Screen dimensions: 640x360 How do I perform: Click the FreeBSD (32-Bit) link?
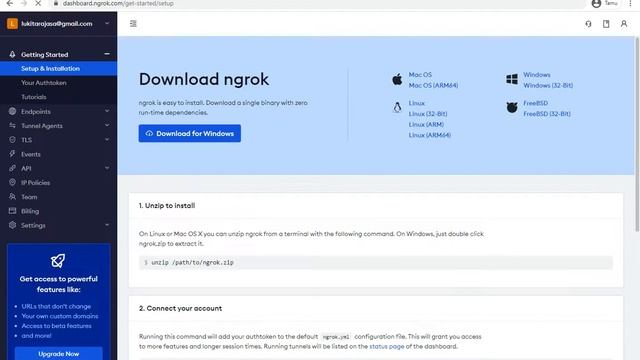click(547, 114)
